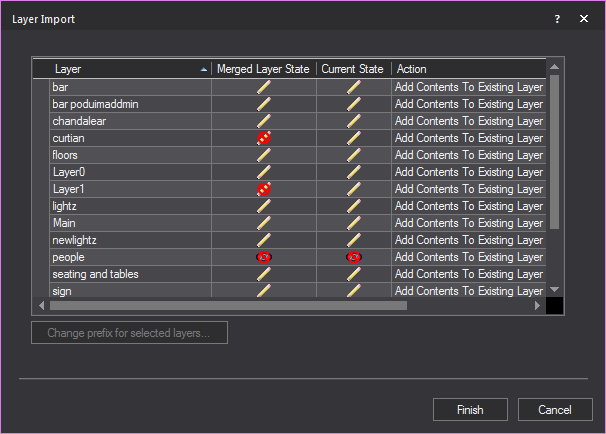Viewport: 606px width, 434px height.
Task: Click Merged Layer State pencil for Layer0
Action: tap(264, 172)
